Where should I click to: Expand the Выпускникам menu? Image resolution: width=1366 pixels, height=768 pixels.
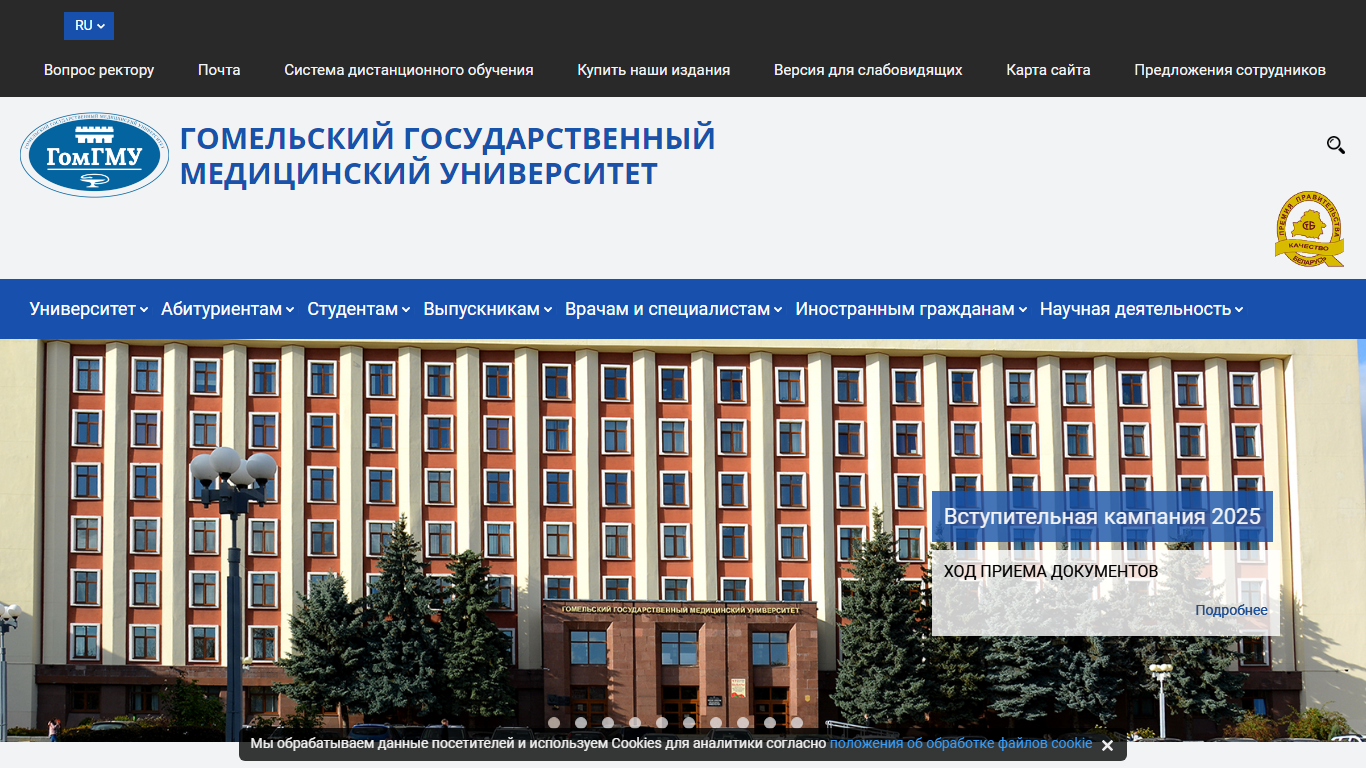(x=488, y=309)
